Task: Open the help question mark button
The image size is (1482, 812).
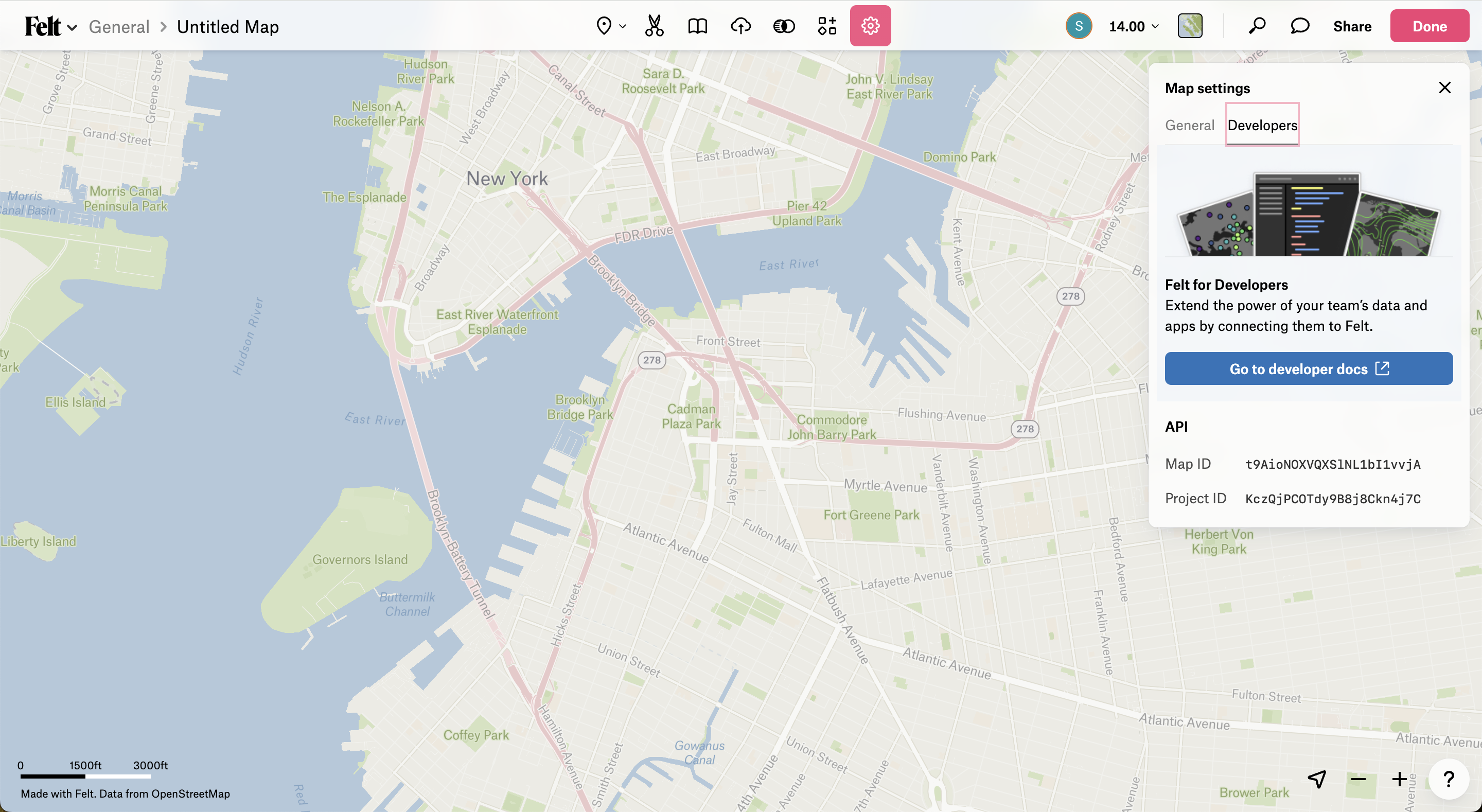Action: 1448,779
